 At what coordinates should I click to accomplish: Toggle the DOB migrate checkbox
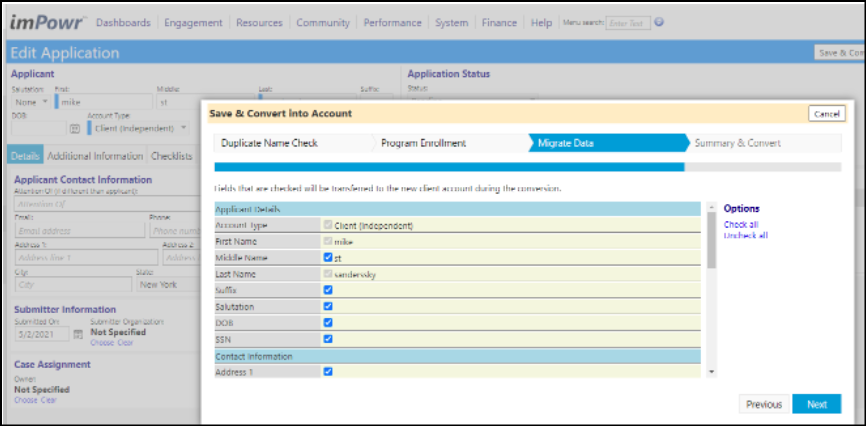(x=328, y=322)
